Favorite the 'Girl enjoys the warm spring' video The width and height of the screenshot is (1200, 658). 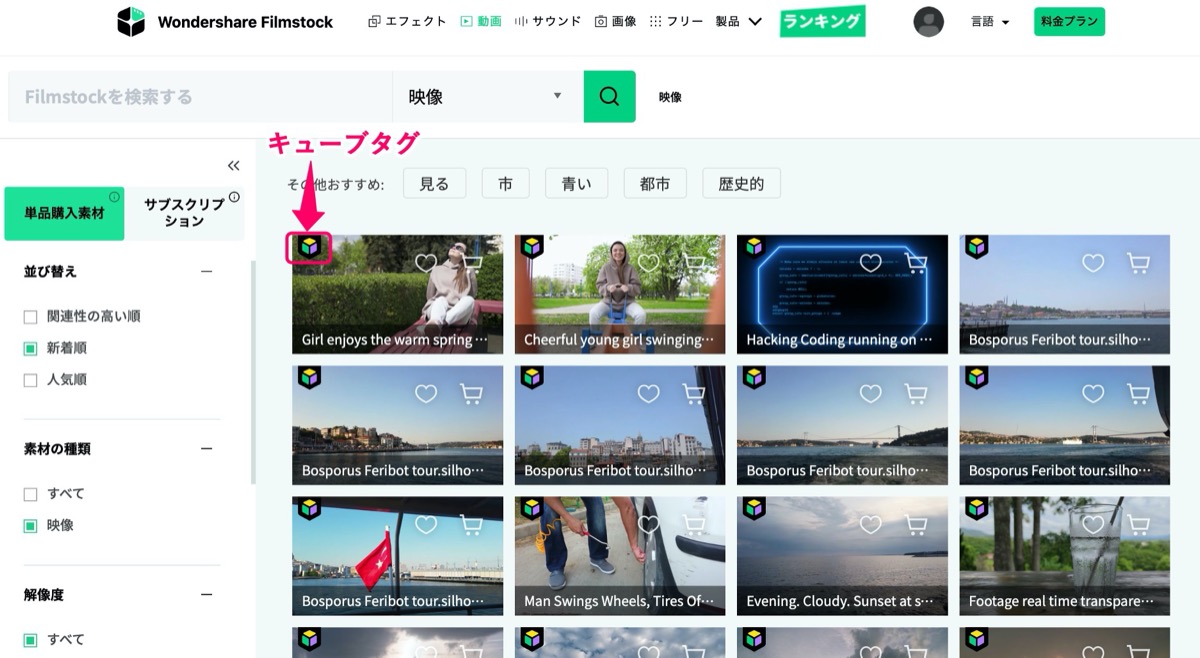pos(426,263)
